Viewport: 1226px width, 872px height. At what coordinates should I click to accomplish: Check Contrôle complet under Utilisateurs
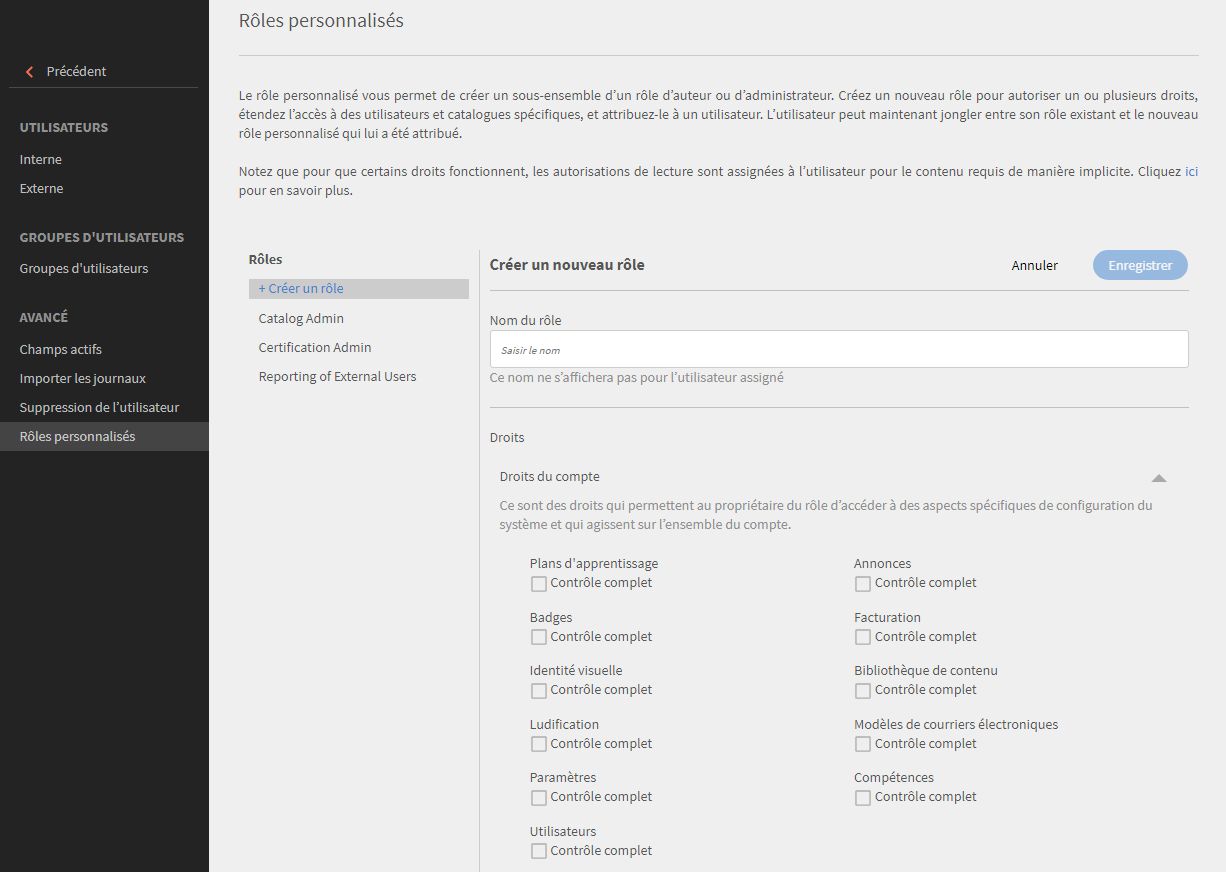click(x=539, y=851)
